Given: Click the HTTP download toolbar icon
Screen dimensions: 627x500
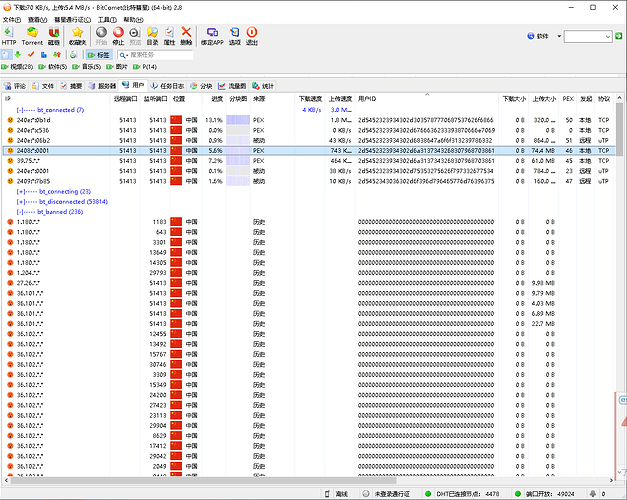Looking at the screenshot, I should 9,32.
